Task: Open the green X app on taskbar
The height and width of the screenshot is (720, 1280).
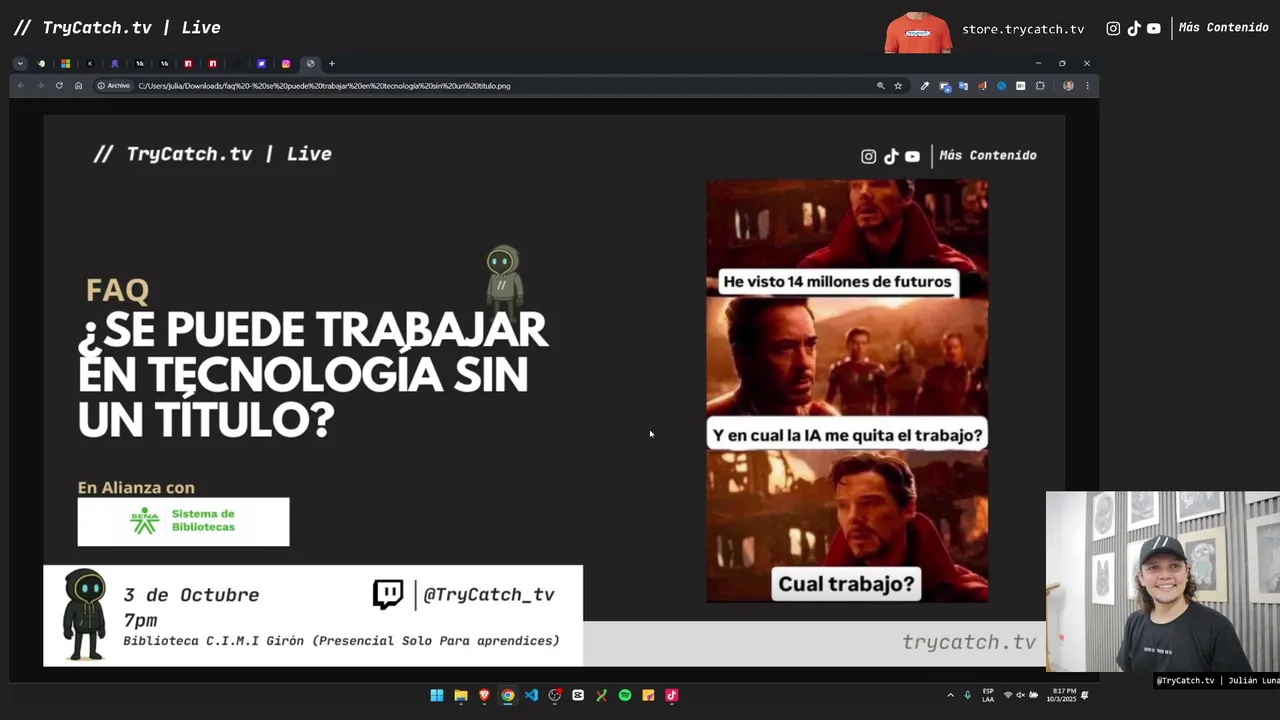Action: [601, 695]
